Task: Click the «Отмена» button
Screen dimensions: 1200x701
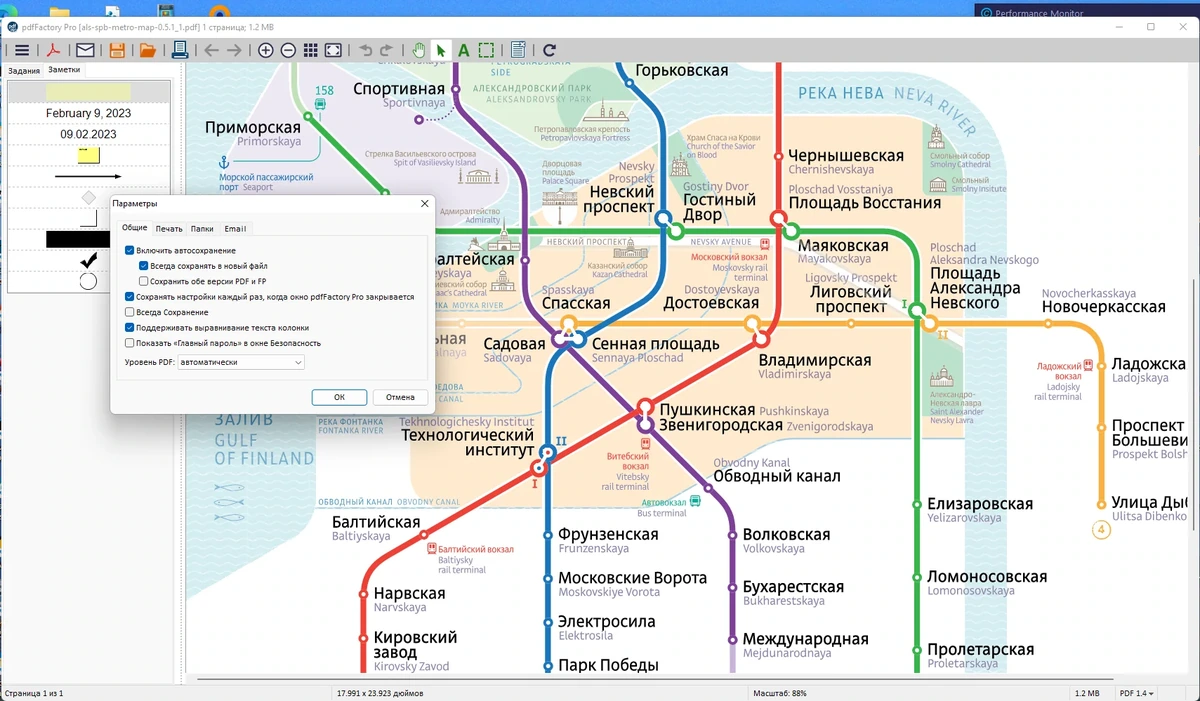Action: coord(400,397)
